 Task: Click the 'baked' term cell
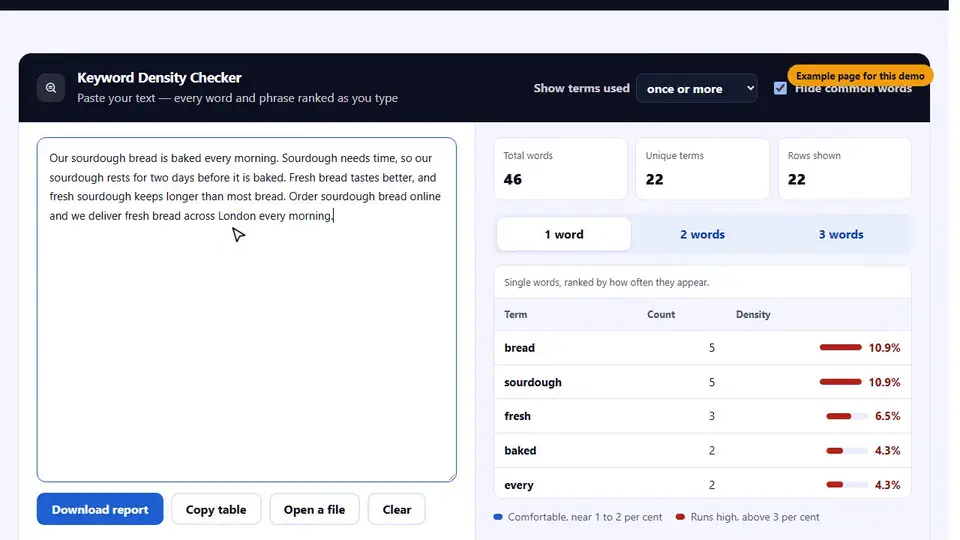(520, 450)
